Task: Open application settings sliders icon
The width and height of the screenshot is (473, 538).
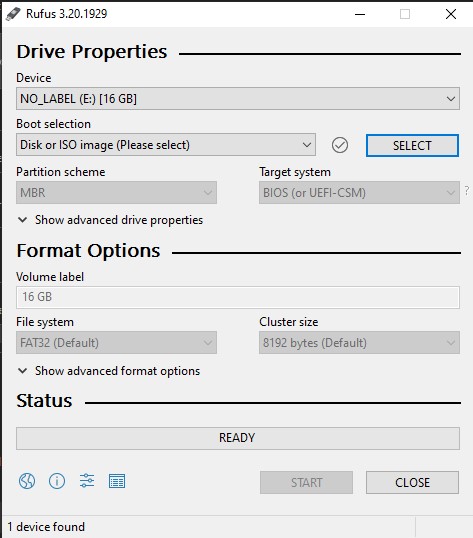Action: click(x=87, y=481)
